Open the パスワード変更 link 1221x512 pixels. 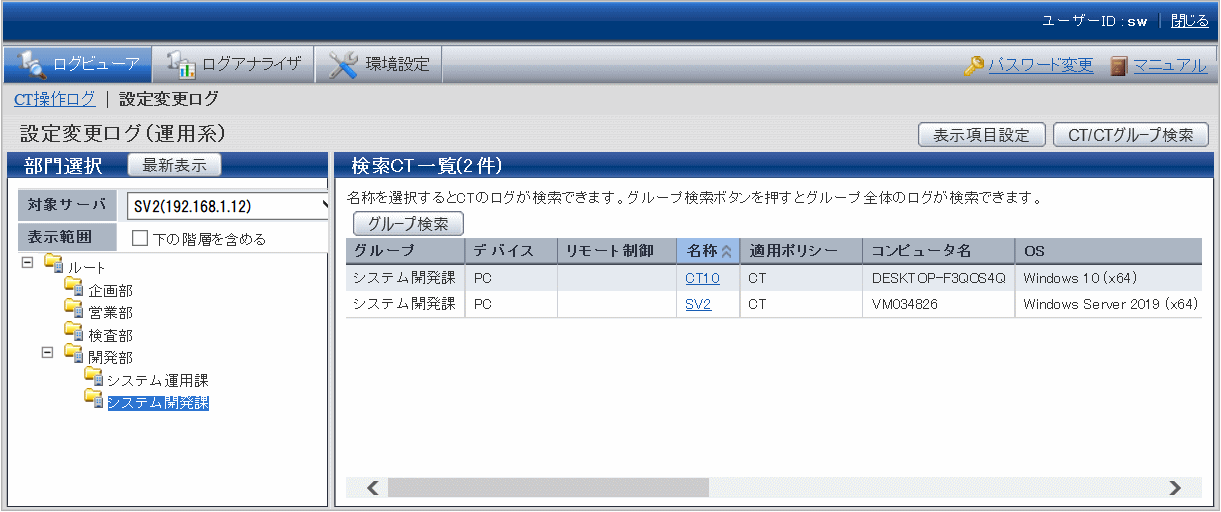[x=1041, y=66]
